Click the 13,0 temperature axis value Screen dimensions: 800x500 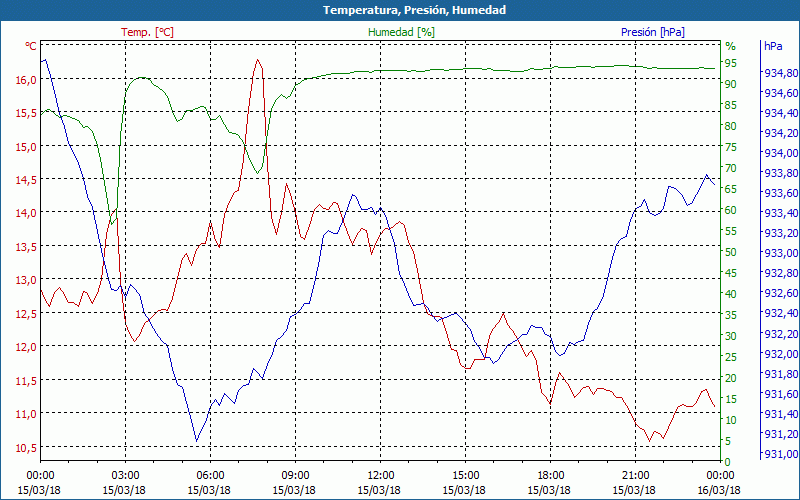click(27, 280)
